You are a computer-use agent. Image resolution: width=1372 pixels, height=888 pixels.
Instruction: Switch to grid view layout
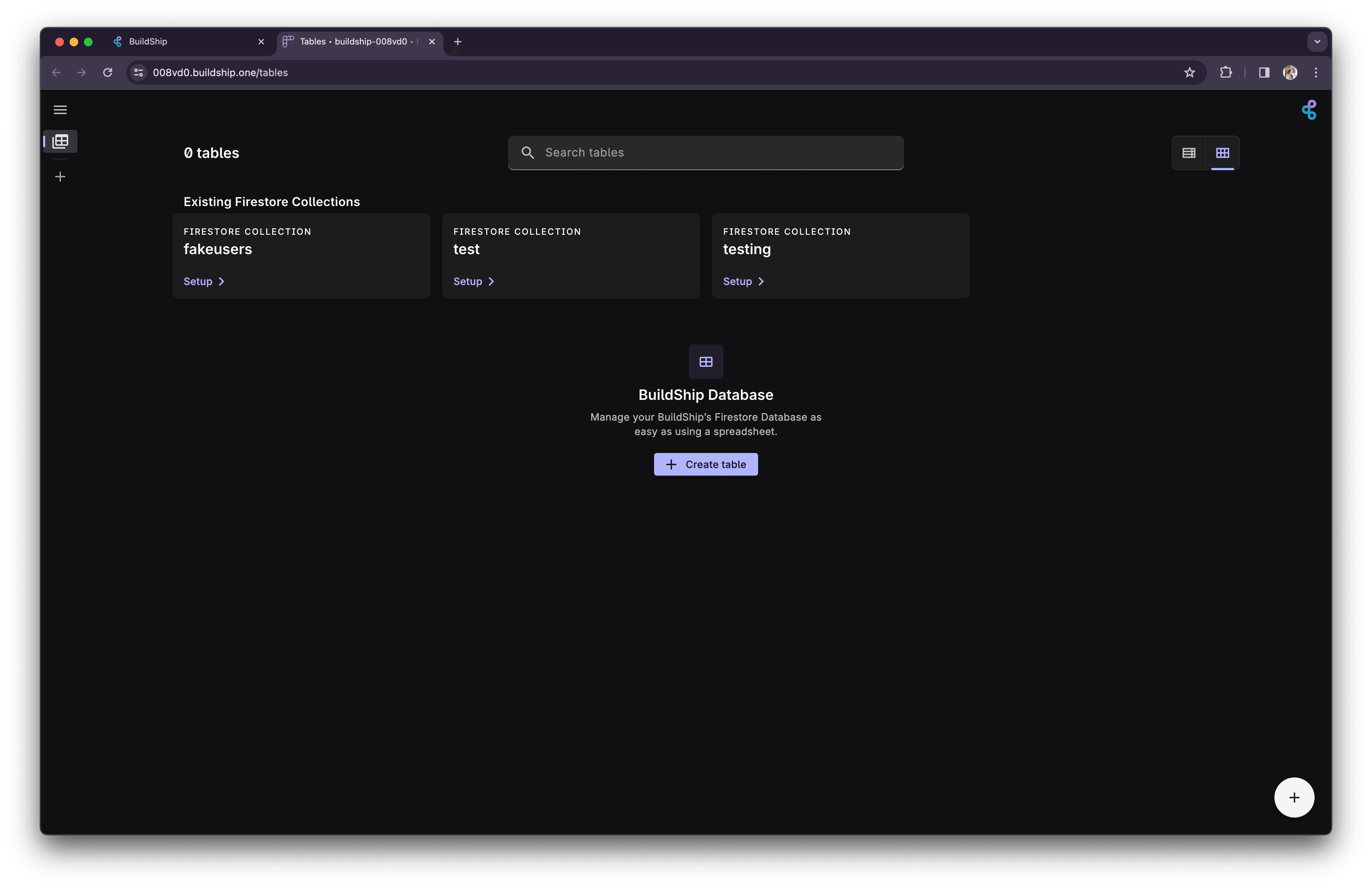[x=1222, y=153]
